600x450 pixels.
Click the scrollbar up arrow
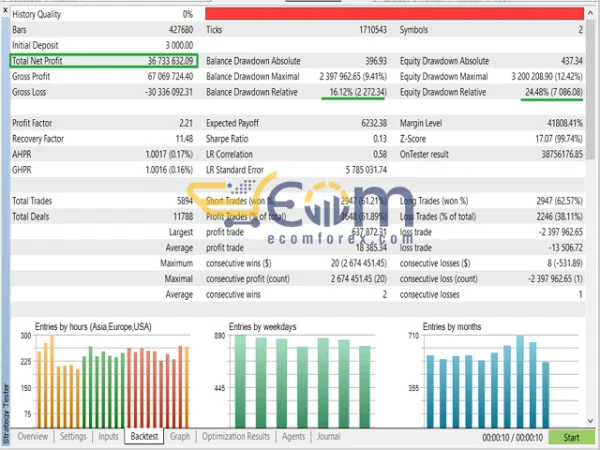[x=590, y=13]
